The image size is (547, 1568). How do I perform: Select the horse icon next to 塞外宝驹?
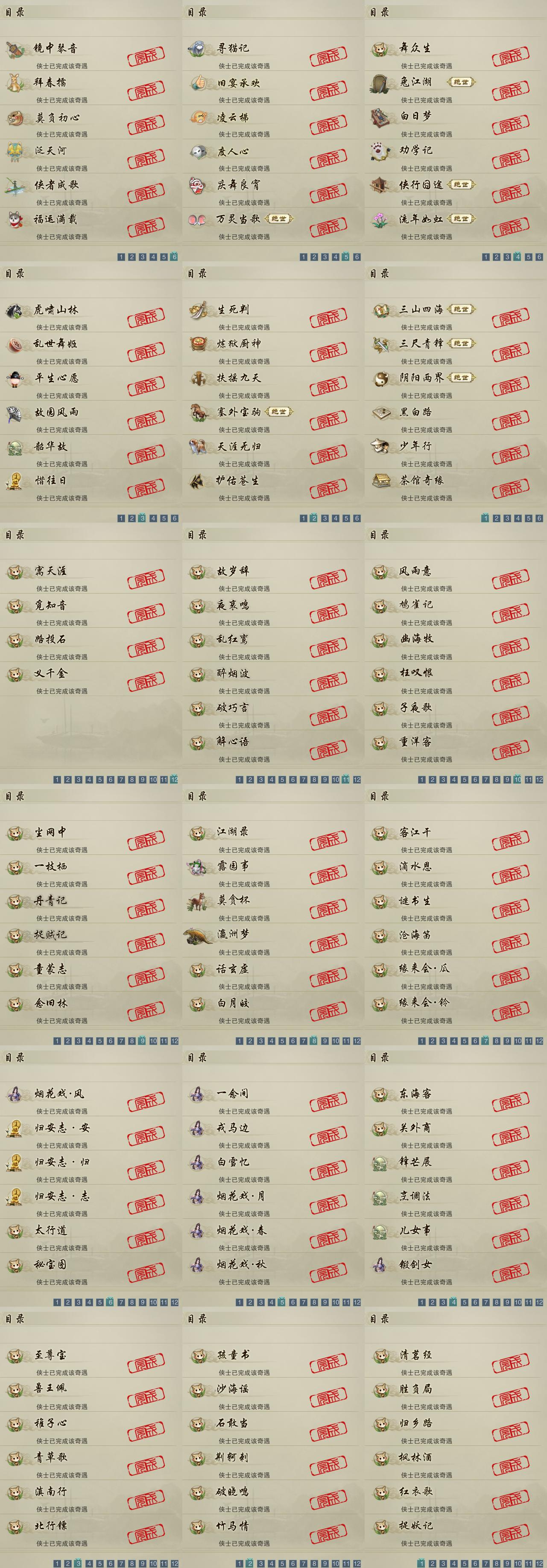(x=198, y=412)
